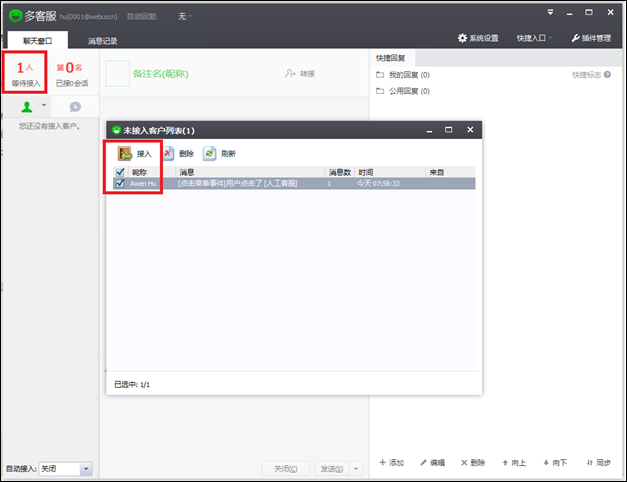This screenshot has width=627, height=482.
Task: Minimize the 未接入客户列表 window
Action: tap(429, 130)
